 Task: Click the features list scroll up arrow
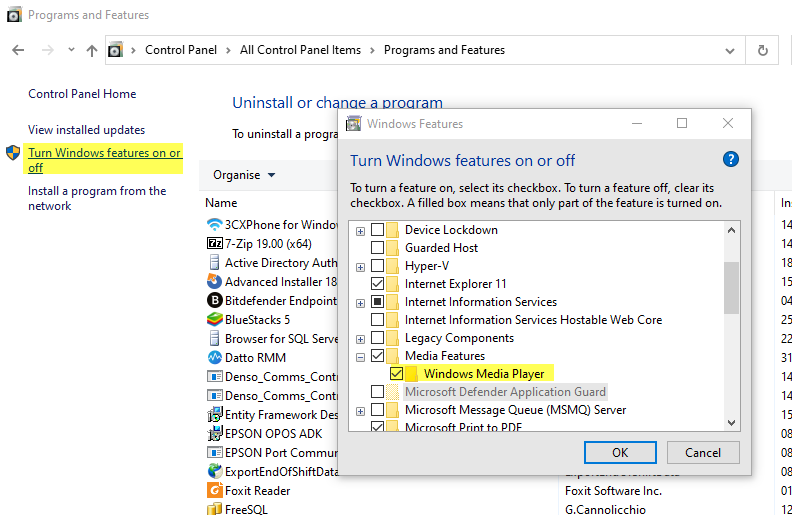tap(731, 230)
